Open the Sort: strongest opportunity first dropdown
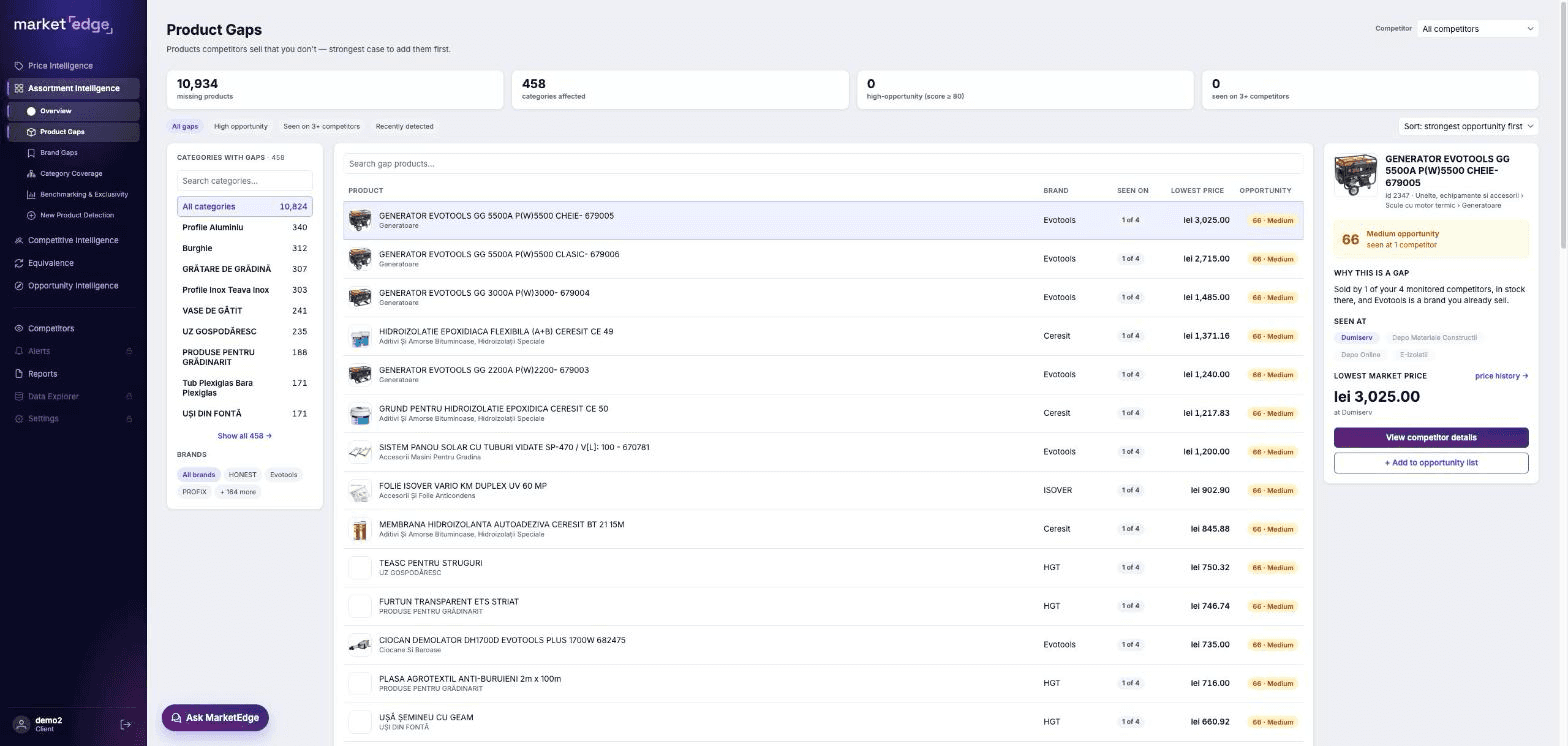The width and height of the screenshot is (1568, 746). point(1468,126)
